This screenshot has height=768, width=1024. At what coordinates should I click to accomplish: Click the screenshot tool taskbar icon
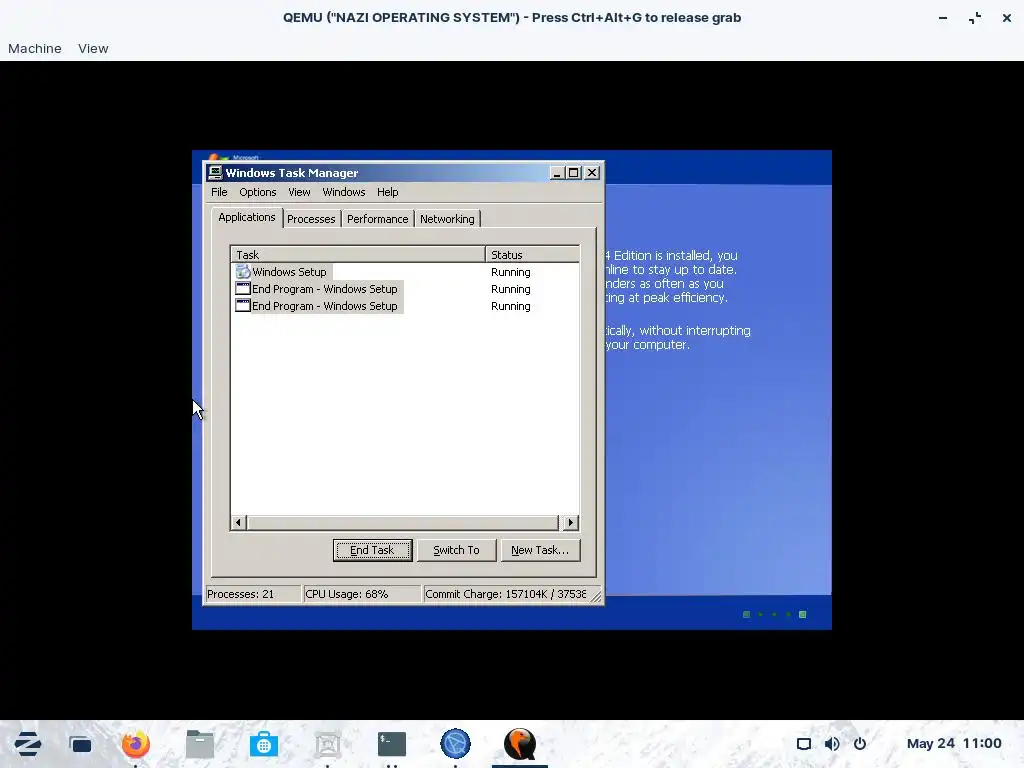point(328,744)
